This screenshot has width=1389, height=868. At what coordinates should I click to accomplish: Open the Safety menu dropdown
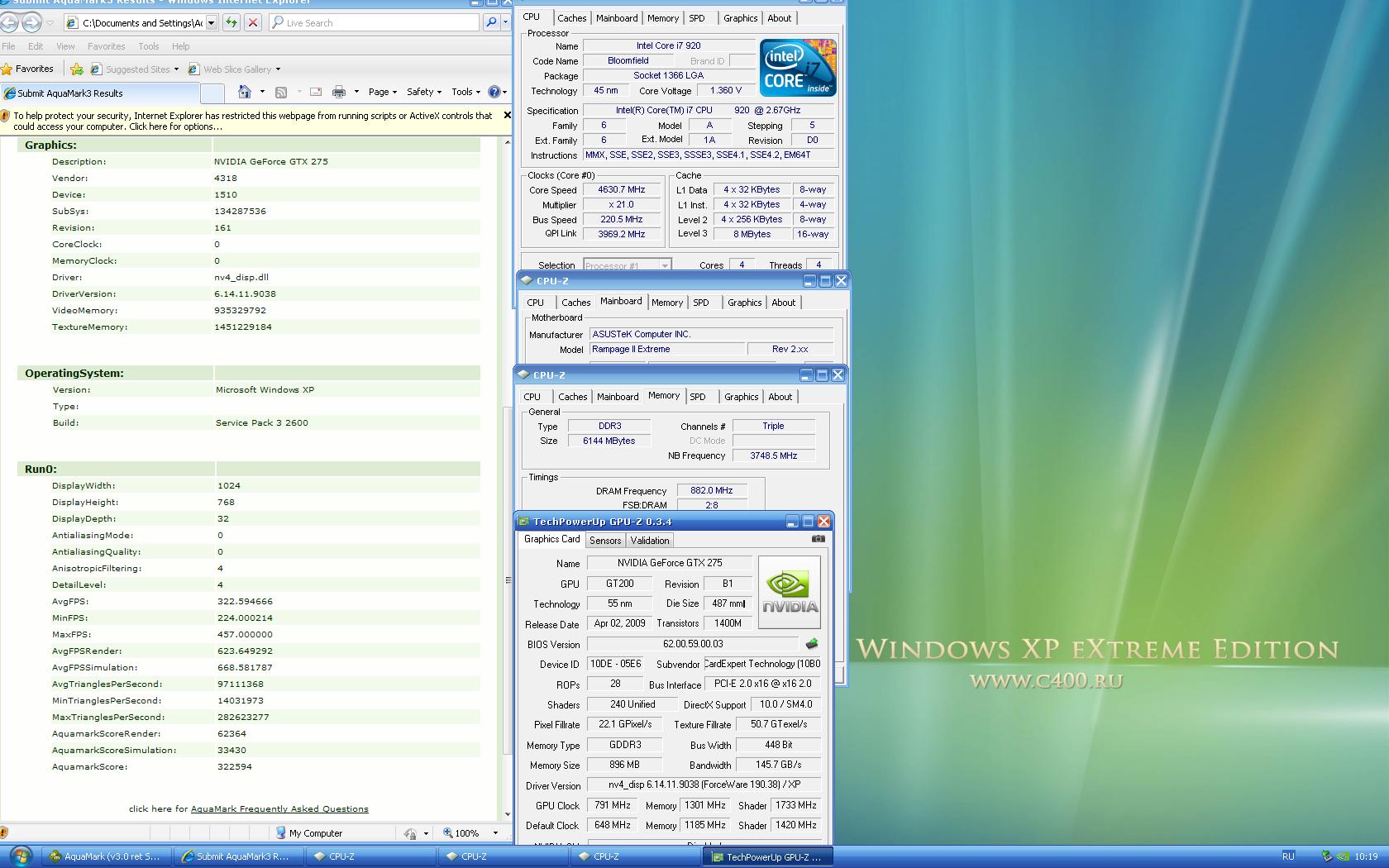coord(424,92)
